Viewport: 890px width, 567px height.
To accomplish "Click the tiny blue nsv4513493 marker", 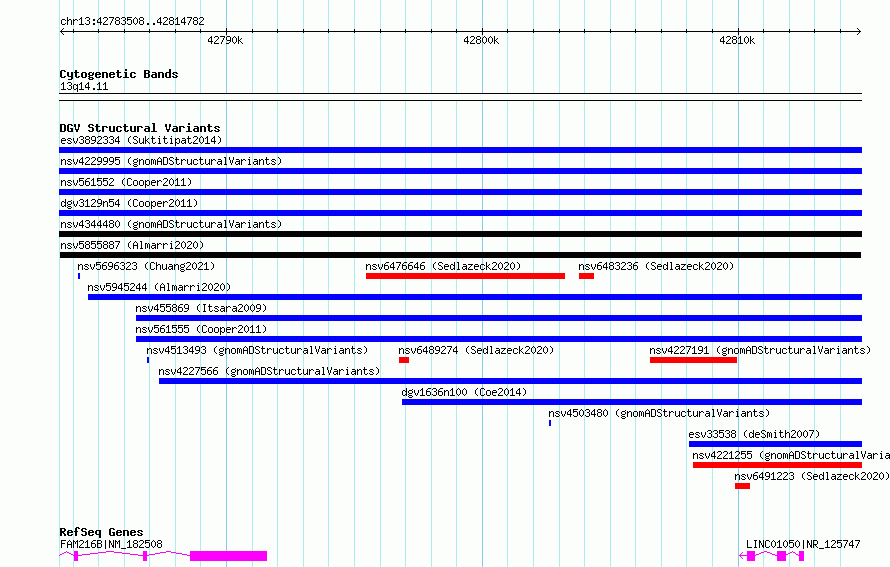I will pos(148,360).
